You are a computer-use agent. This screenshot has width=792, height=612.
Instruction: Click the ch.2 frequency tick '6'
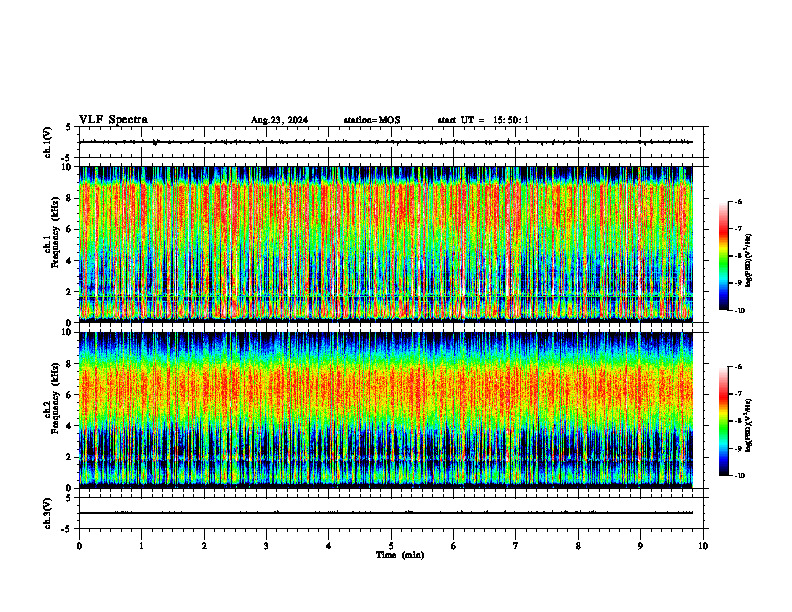pyautogui.click(x=70, y=395)
